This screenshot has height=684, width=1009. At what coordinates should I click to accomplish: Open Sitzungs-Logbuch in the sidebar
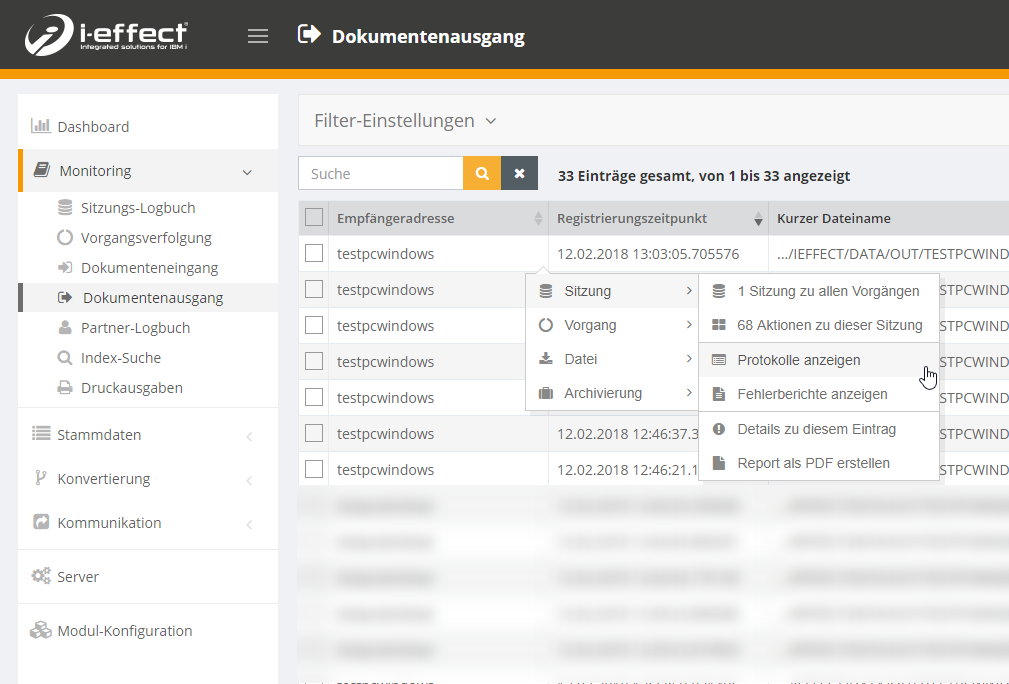[138, 208]
